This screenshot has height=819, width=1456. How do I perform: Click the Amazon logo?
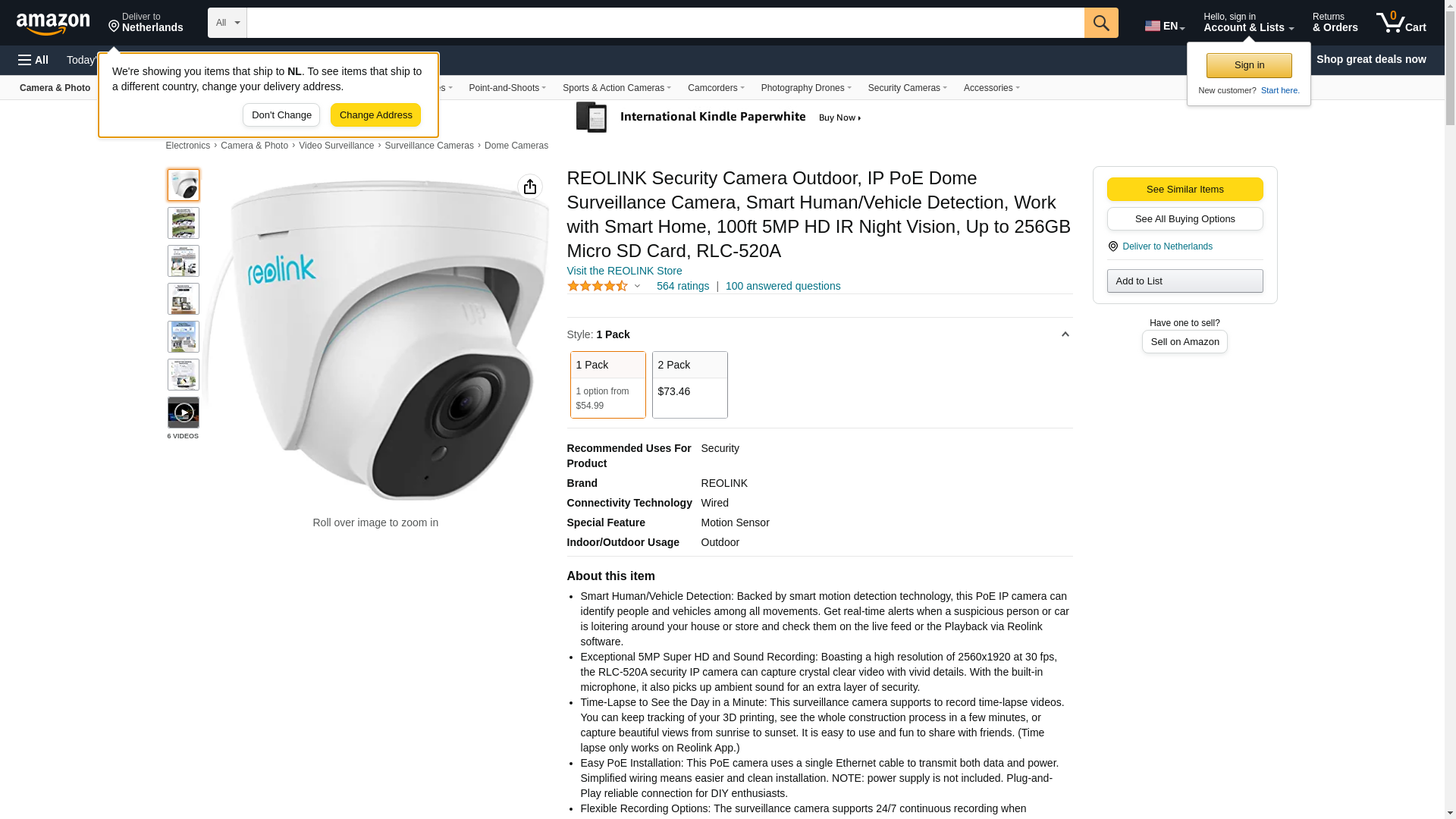pyautogui.click(x=53, y=24)
